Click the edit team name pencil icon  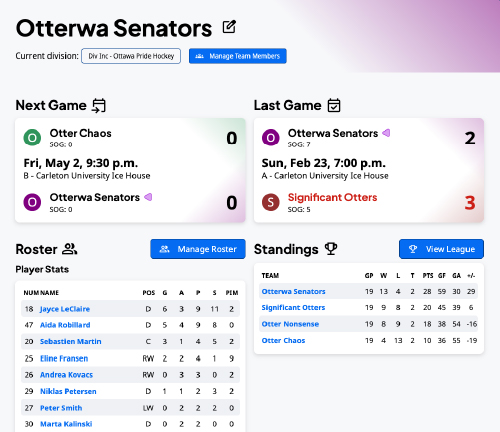(x=229, y=27)
